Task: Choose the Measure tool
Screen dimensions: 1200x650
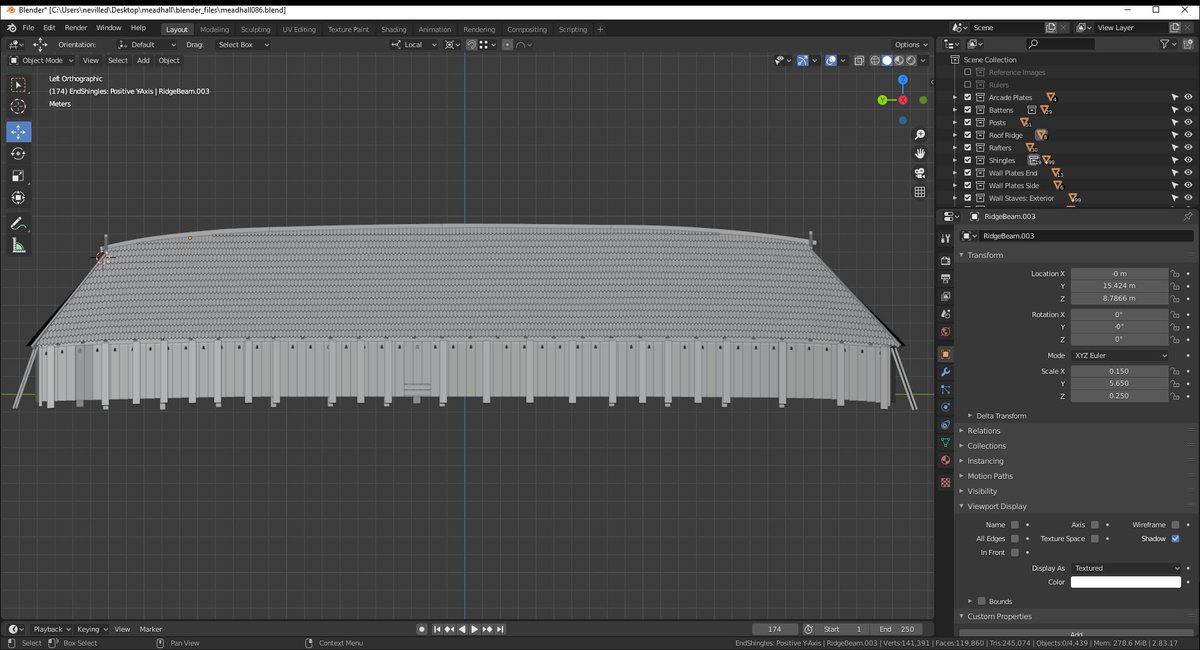Action: pos(18,245)
